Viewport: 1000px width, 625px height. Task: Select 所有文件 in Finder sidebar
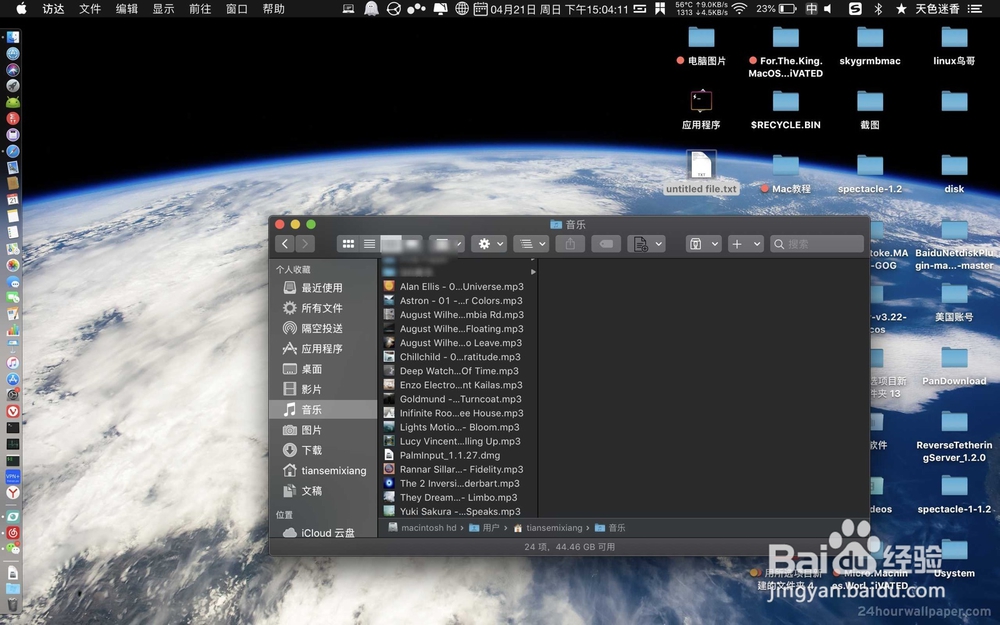[x=323, y=308]
